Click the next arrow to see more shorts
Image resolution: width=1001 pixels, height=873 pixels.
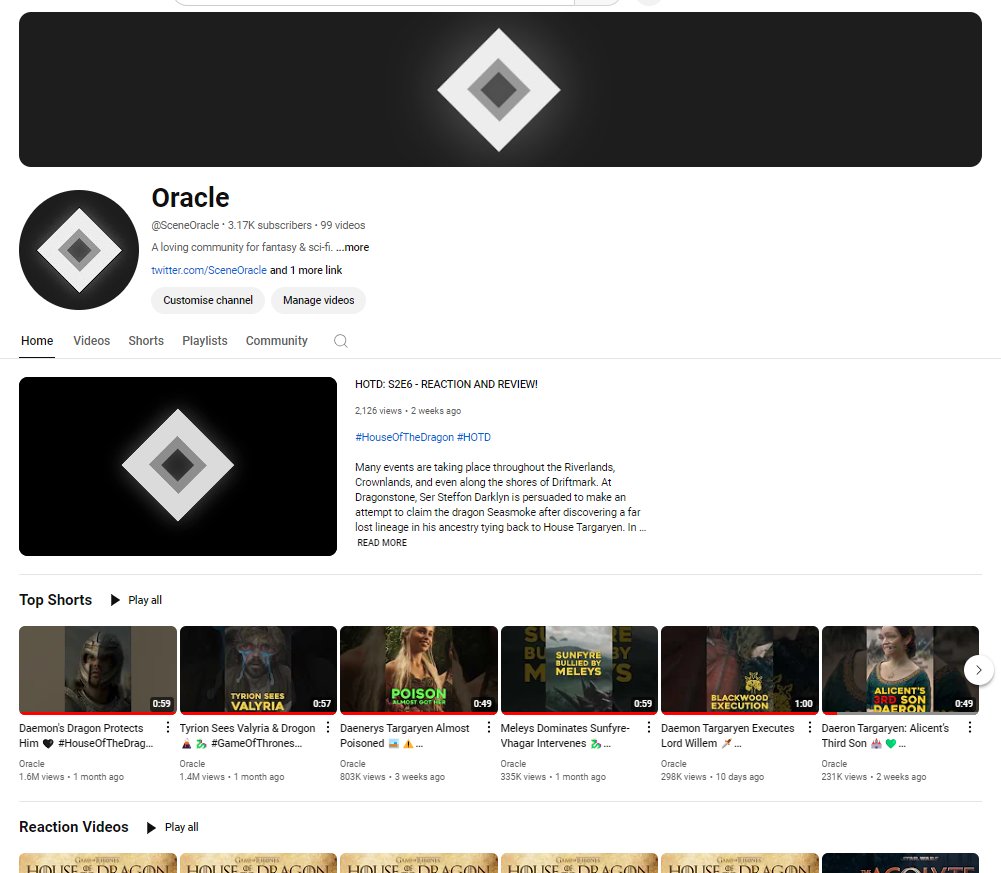click(x=978, y=669)
